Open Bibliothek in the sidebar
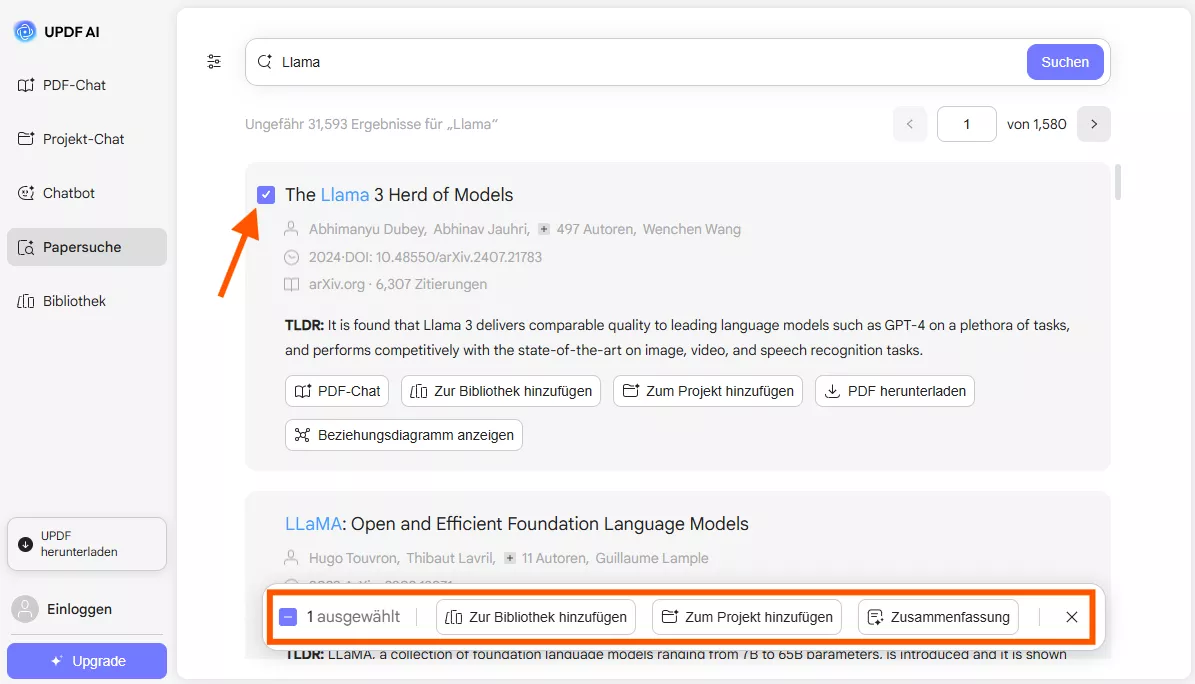This screenshot has height=684, width=1195. 86,301
